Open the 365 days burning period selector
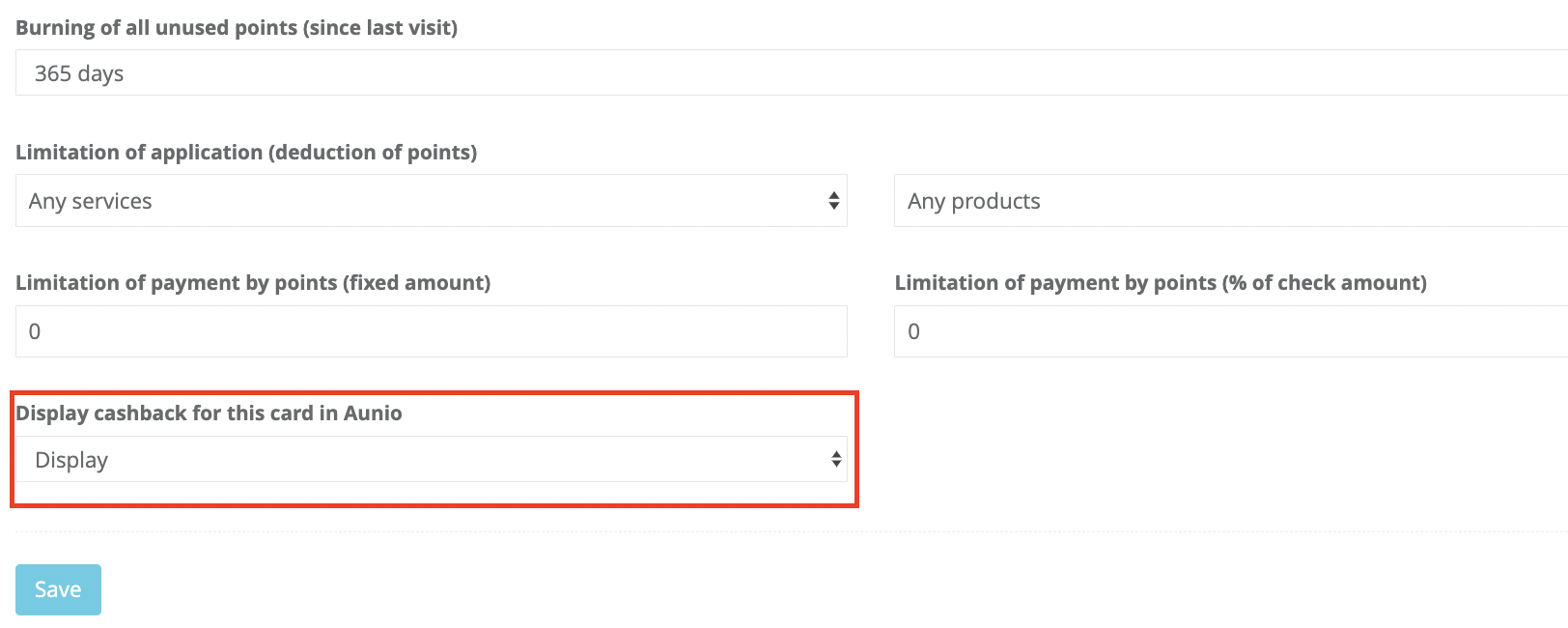The width and height of the screenshot is (1568, 628). (792, 72)
